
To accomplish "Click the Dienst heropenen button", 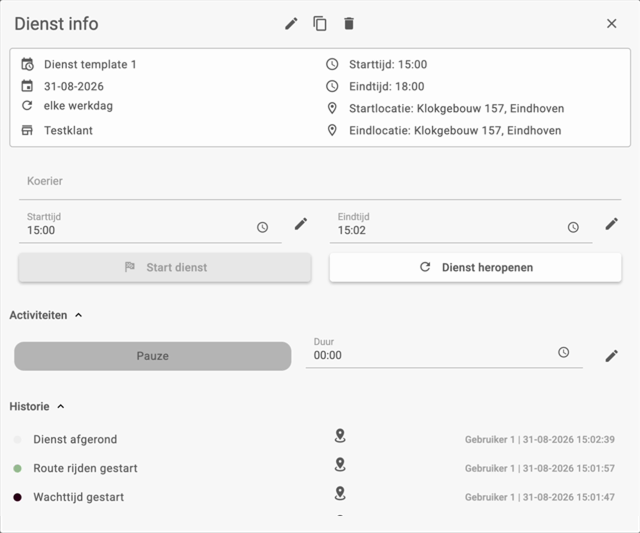I will [476, 267].
